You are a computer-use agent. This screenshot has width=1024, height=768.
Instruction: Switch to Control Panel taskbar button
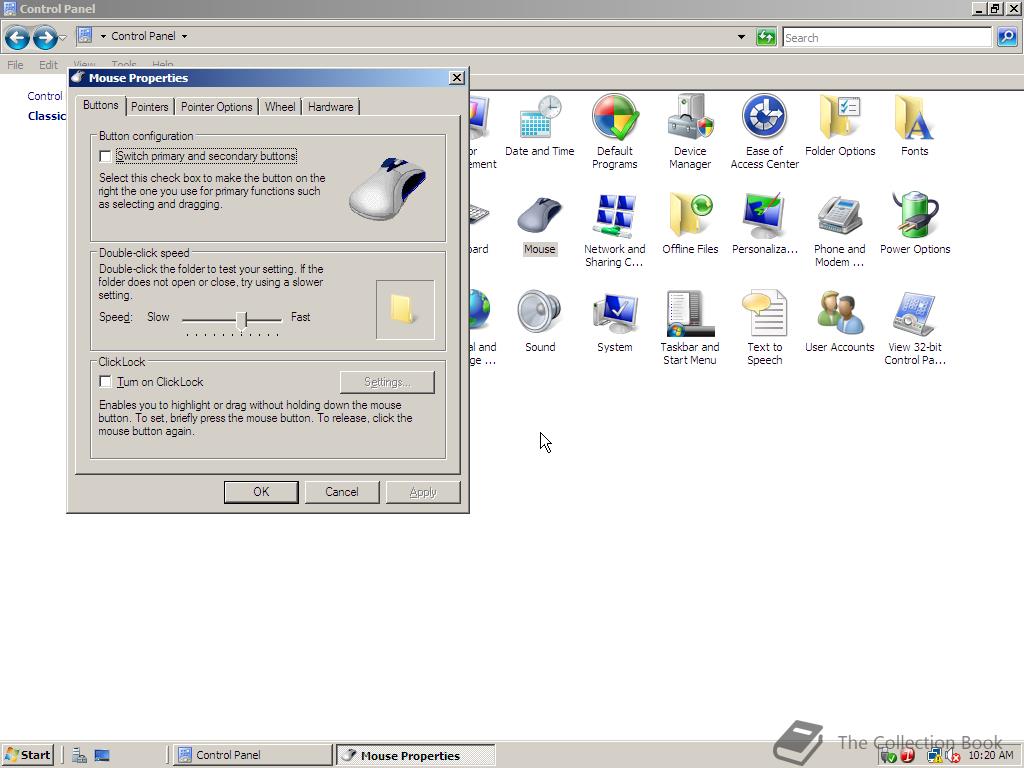pyautogui.click(x=254, y=755)
